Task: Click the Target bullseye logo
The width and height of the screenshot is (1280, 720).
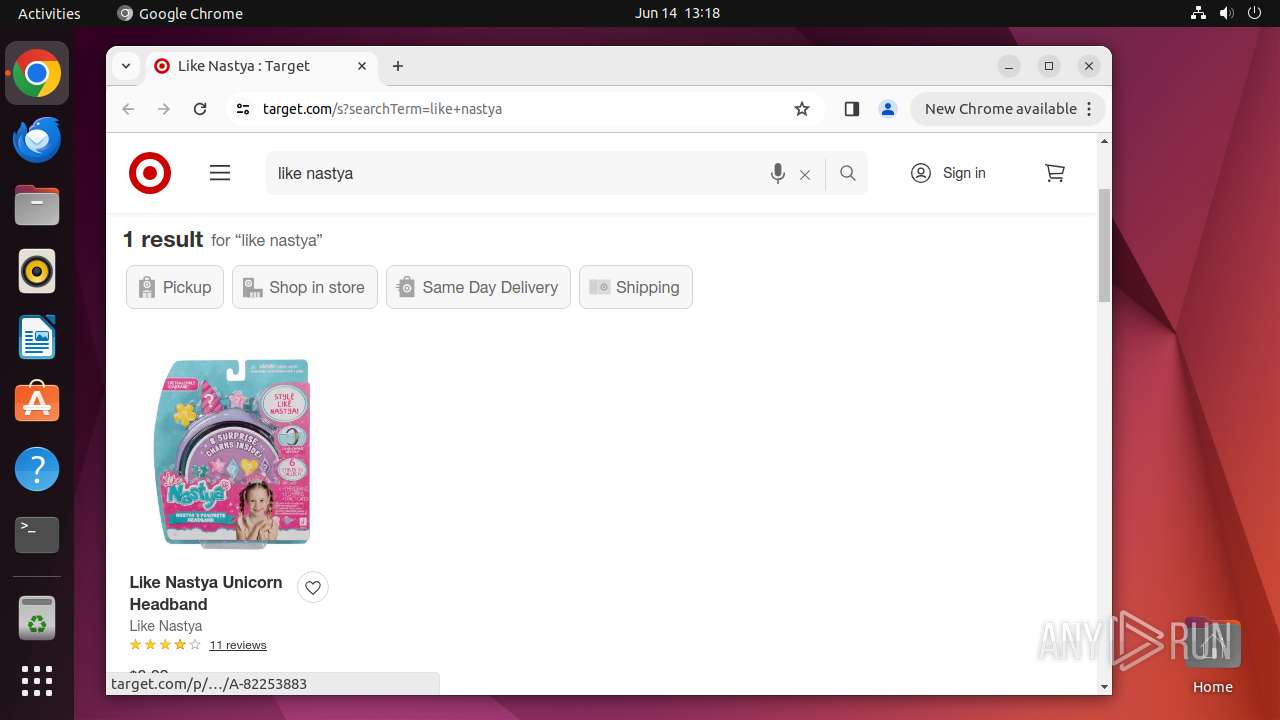Action: tap(150, 173)
